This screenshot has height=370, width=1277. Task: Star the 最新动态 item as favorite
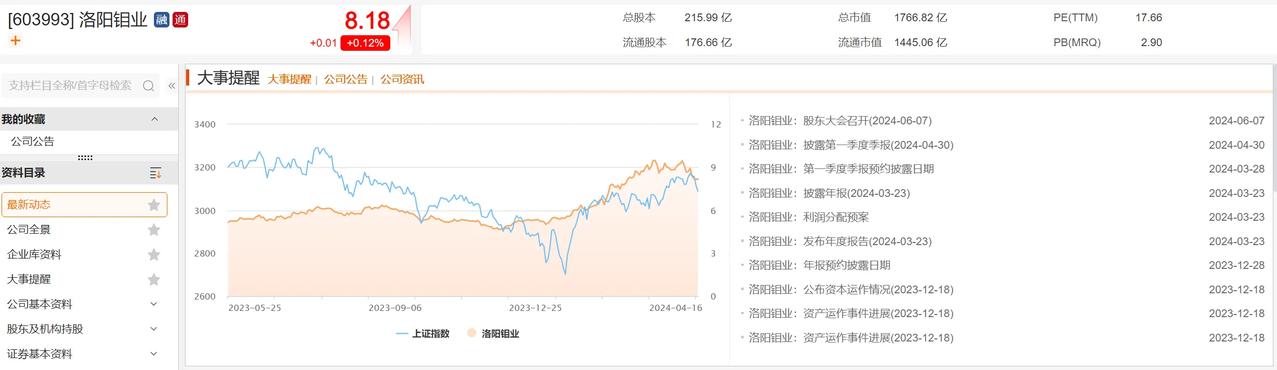(x=154, y=205)
